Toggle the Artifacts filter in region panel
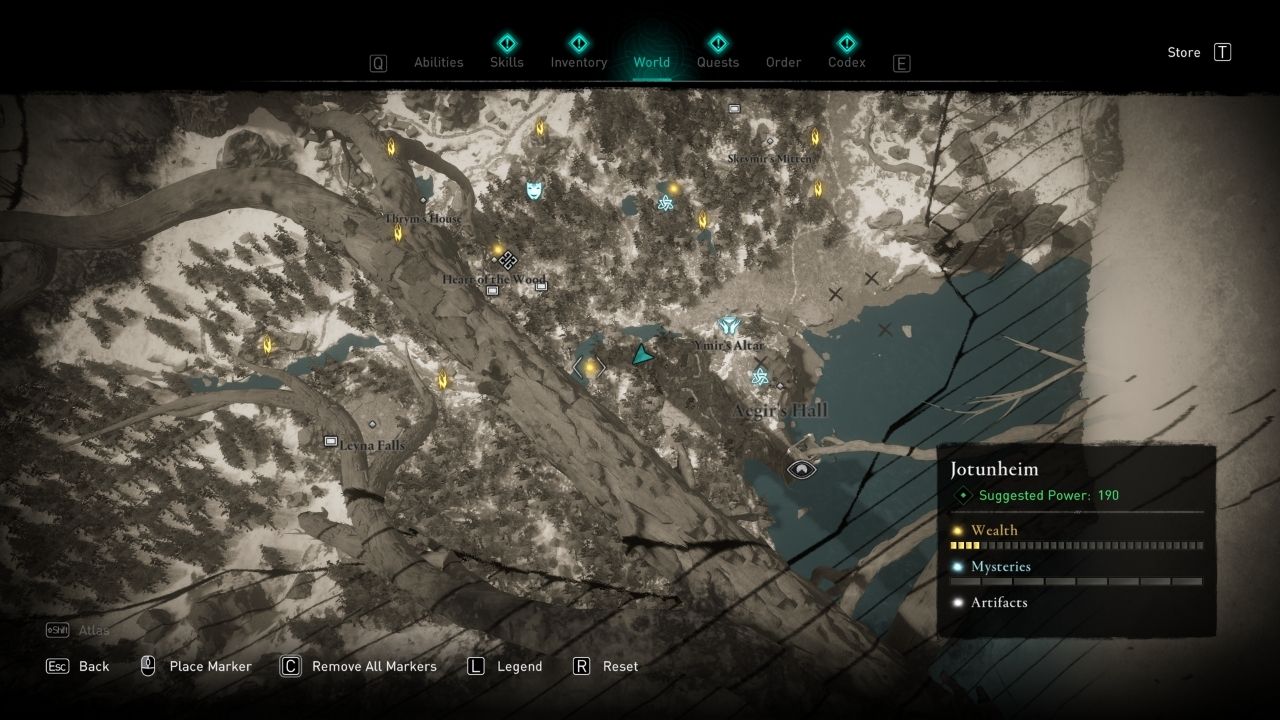The width and height of the screenshot is (1280, 720). pos(998,602)
